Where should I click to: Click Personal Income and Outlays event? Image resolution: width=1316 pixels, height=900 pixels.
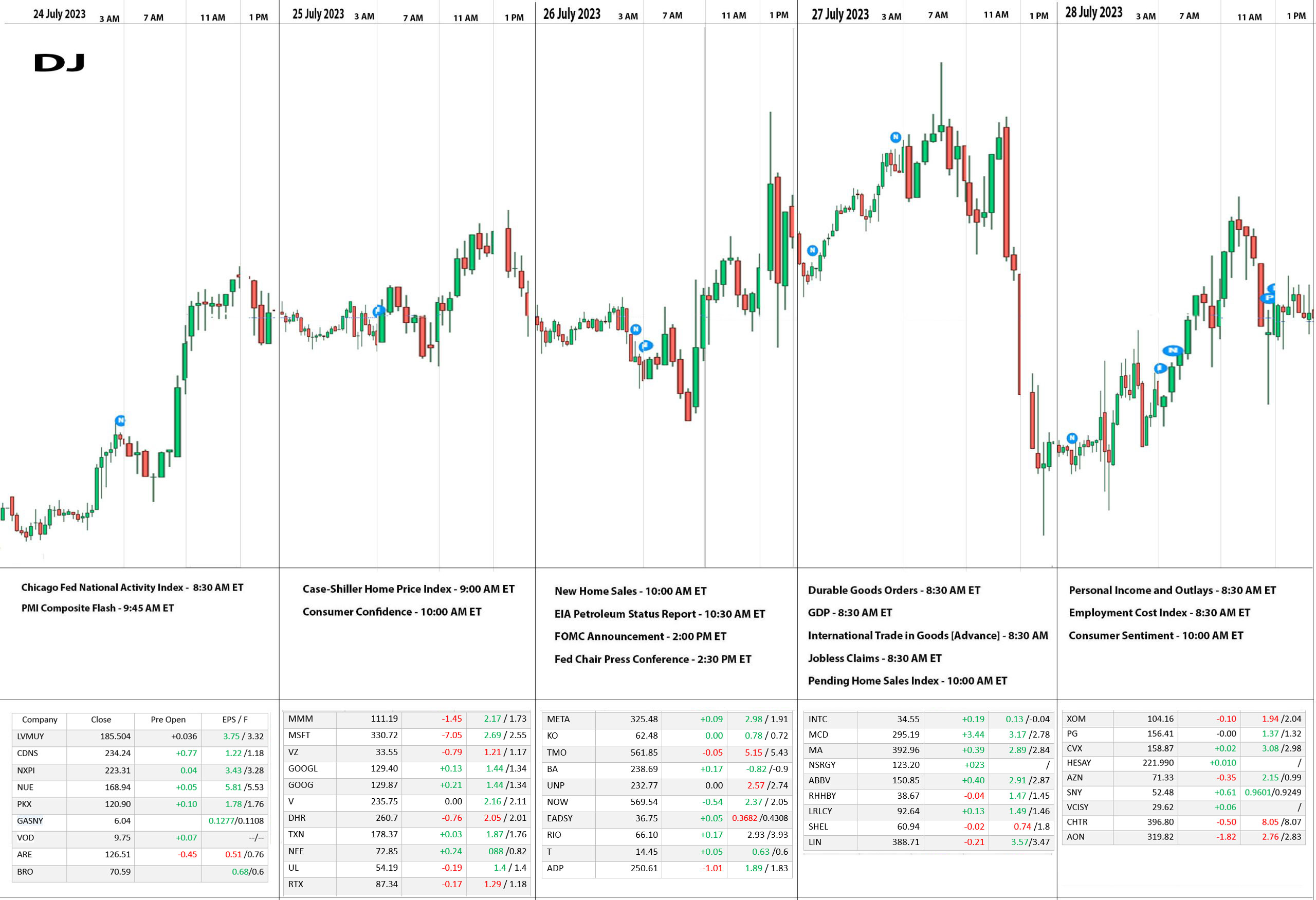coord(1172,591)
